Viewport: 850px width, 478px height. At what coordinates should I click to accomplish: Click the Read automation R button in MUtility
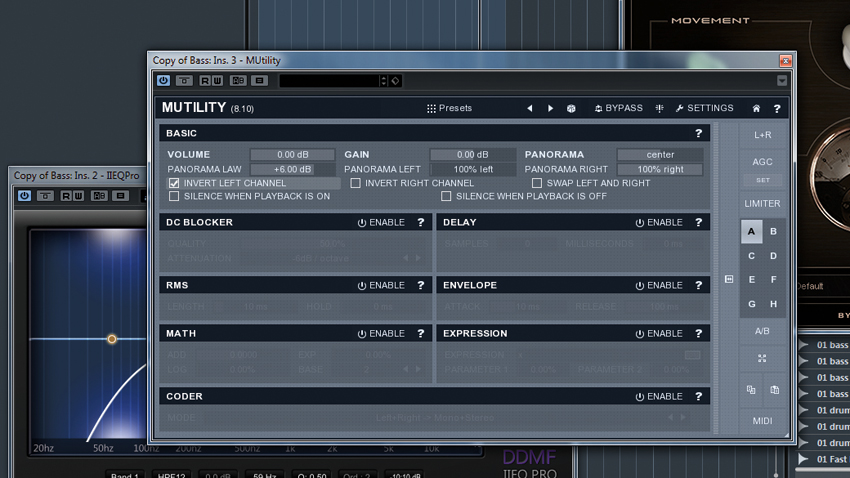pos(205,81)
